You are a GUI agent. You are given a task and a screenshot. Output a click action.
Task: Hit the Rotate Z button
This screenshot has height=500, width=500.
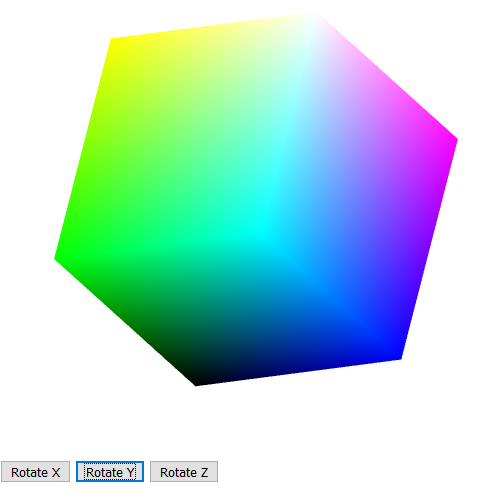(x=184, y=471)
